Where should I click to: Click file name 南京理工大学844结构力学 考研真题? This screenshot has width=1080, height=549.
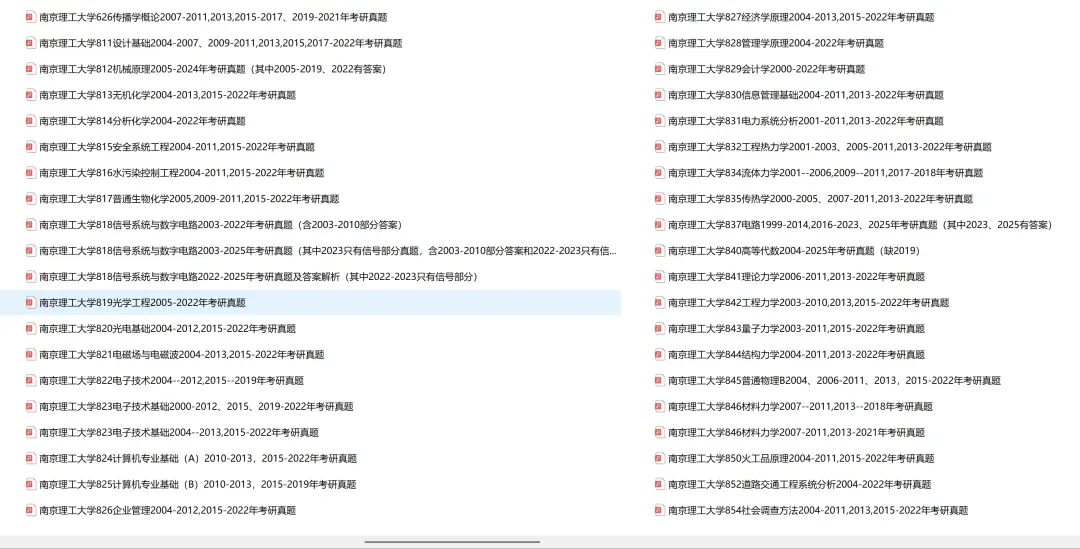[x=796, y=354]
